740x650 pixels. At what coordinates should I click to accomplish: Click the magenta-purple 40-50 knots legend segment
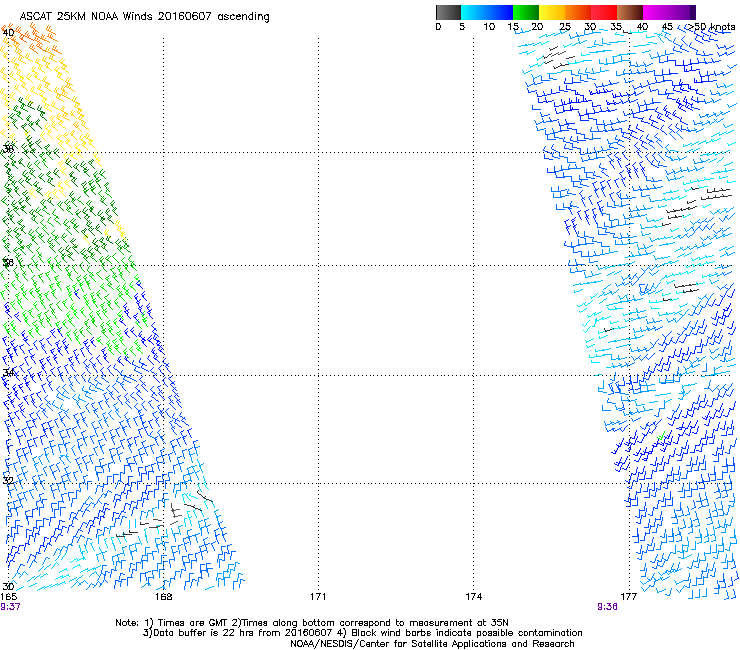(x=669, y=12)
